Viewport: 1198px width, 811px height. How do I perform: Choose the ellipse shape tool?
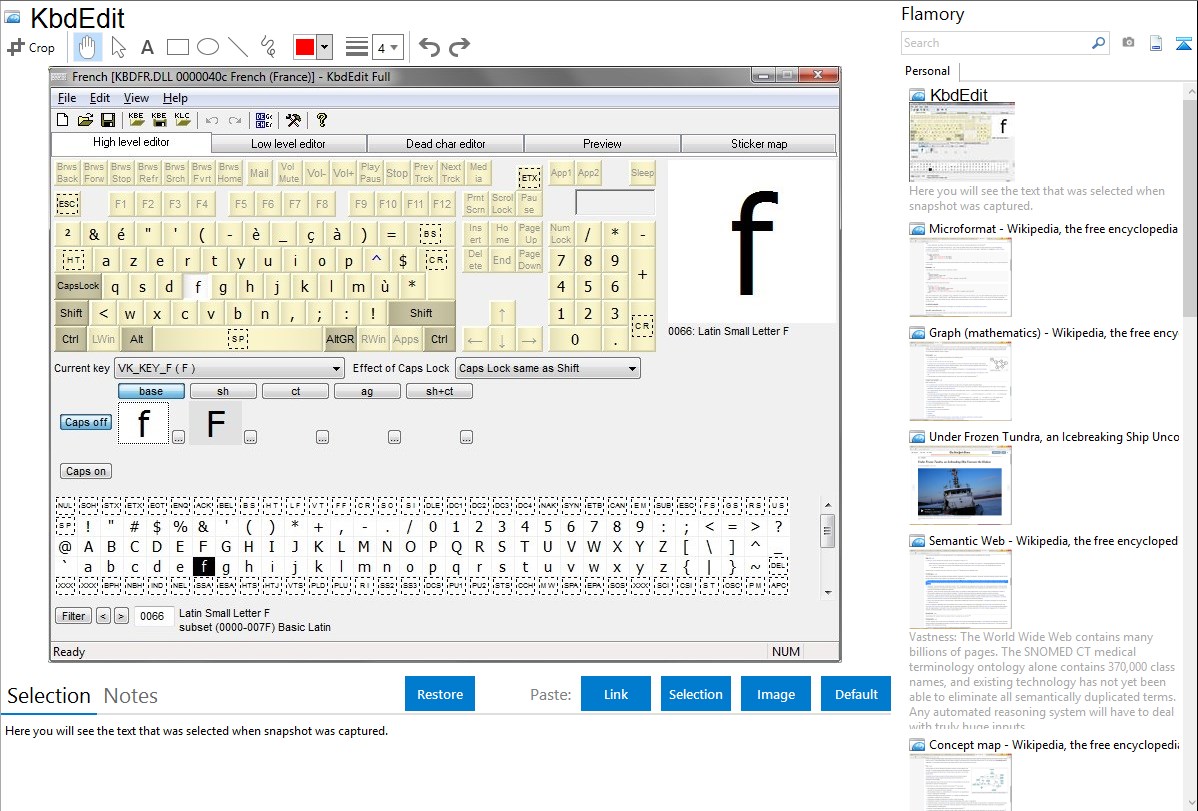coord(207,47)
